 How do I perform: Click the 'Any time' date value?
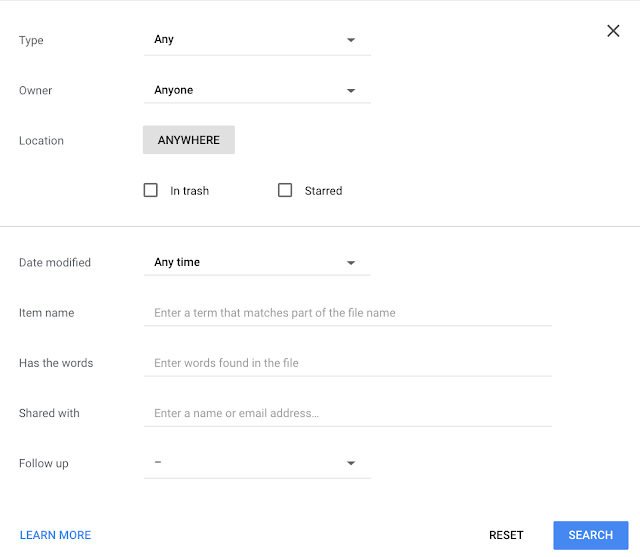177,263
